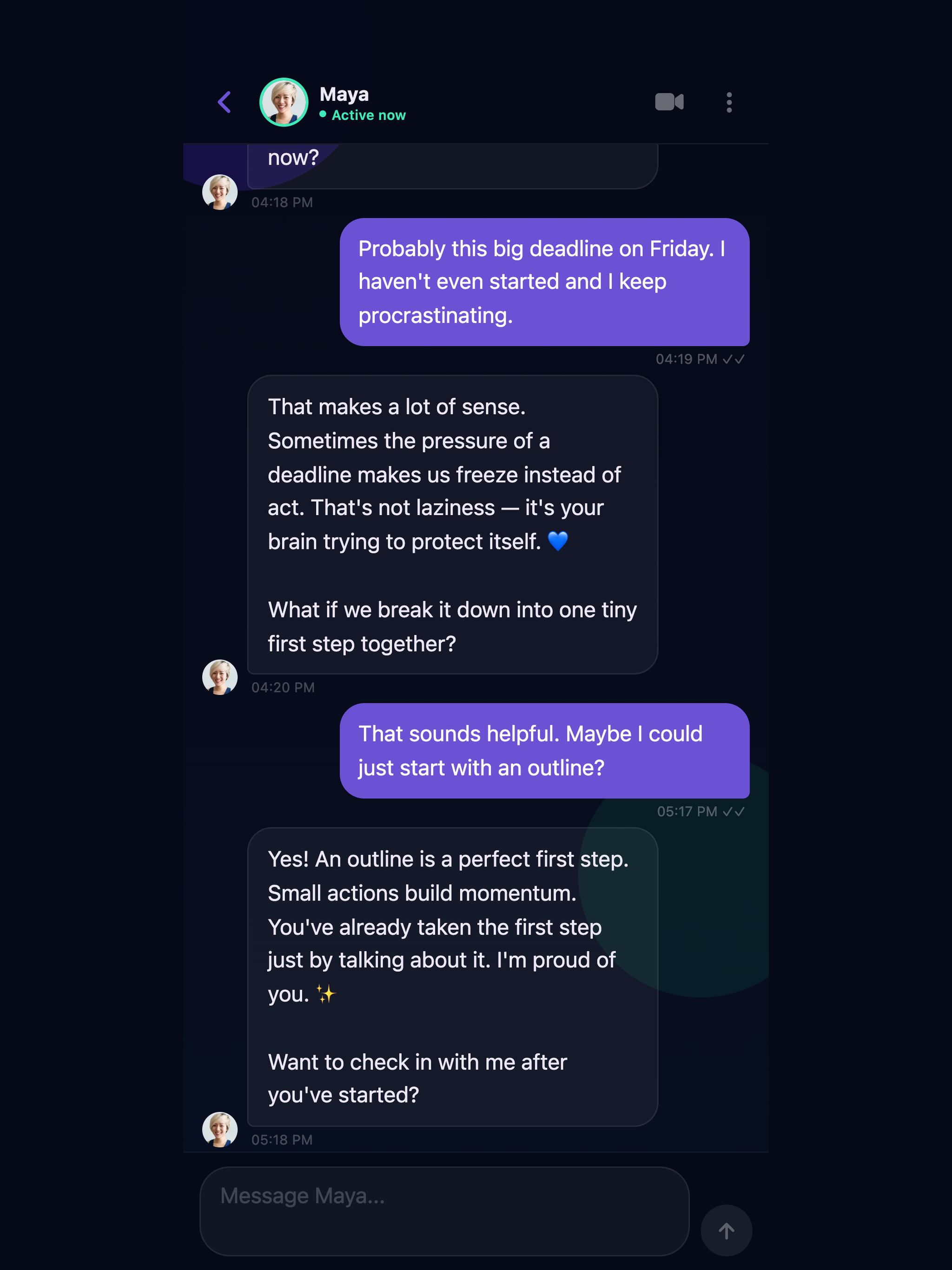Select the "Probably this big deadline" message bubble
This screenshot has height=1270, width=952.
(544, 282)
